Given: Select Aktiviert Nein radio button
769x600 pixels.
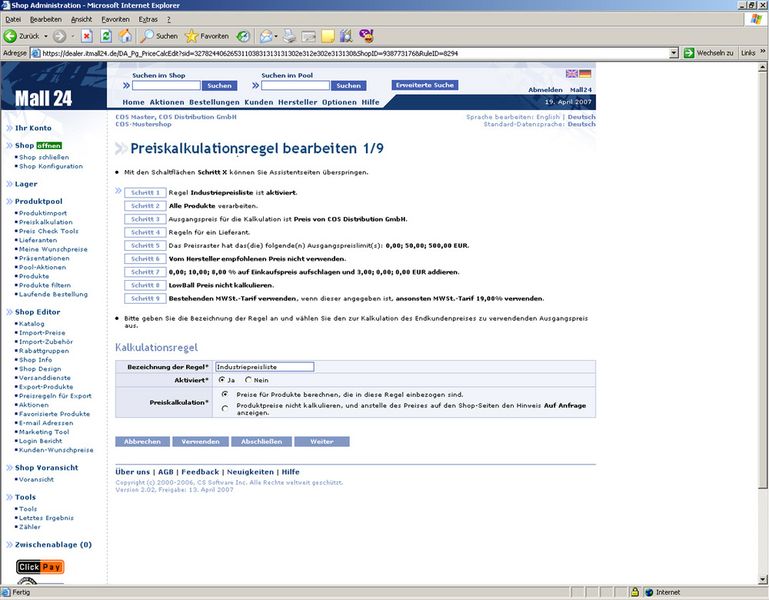Looking at the screenshot, I should click(248, 380).
